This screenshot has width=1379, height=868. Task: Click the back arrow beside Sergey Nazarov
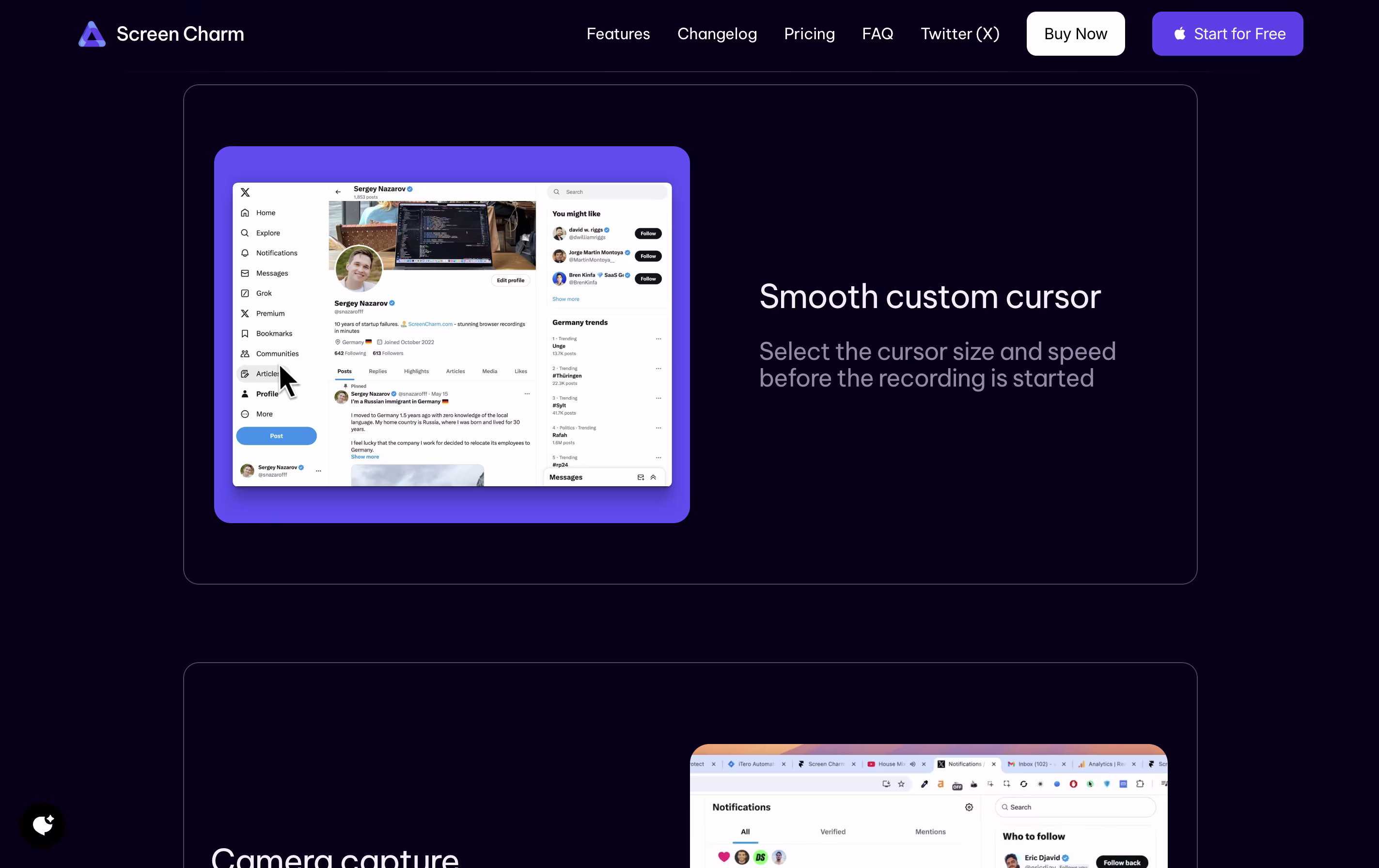338,192
